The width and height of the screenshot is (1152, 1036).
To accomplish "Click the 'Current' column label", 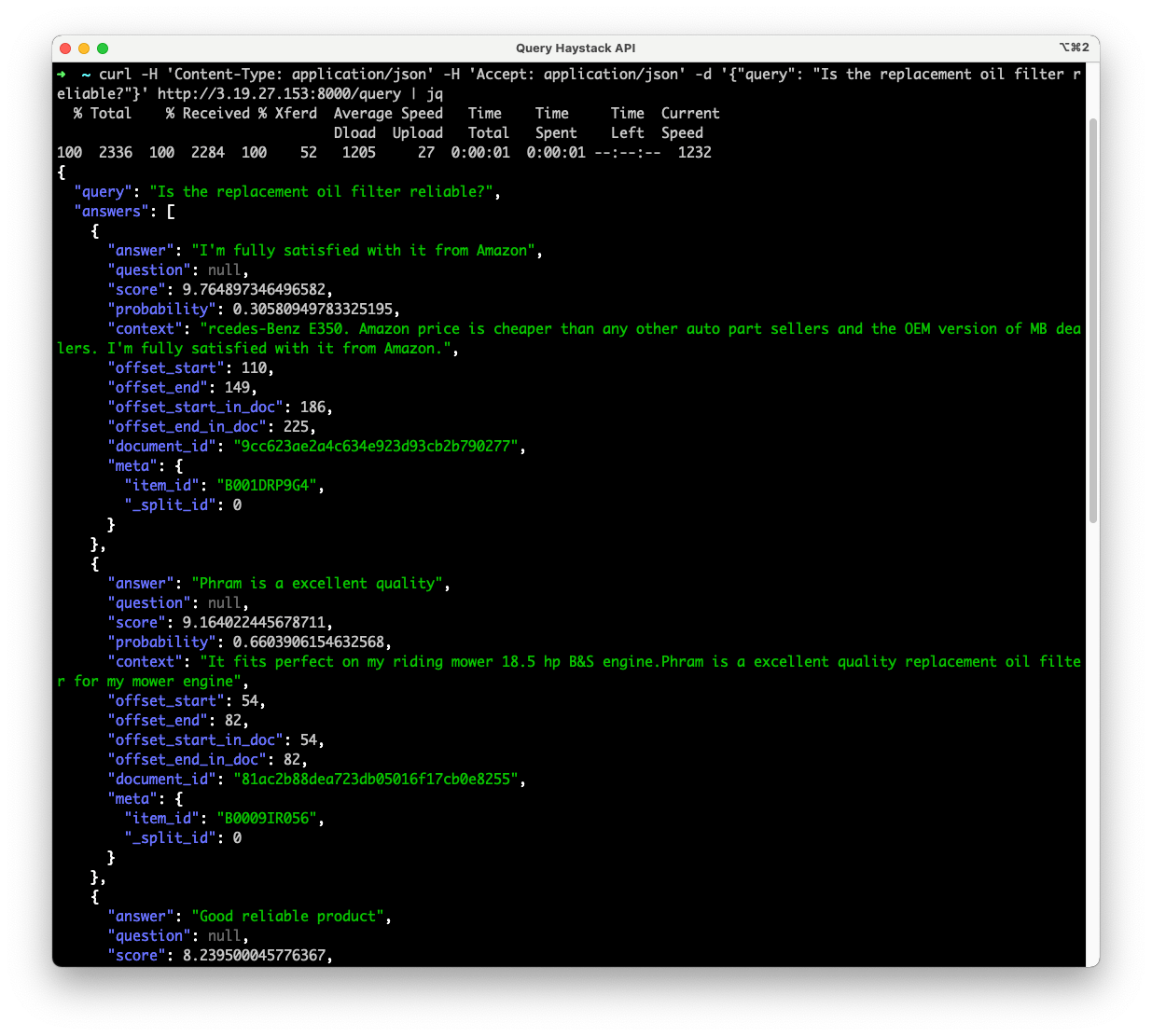I will (690, 114).
